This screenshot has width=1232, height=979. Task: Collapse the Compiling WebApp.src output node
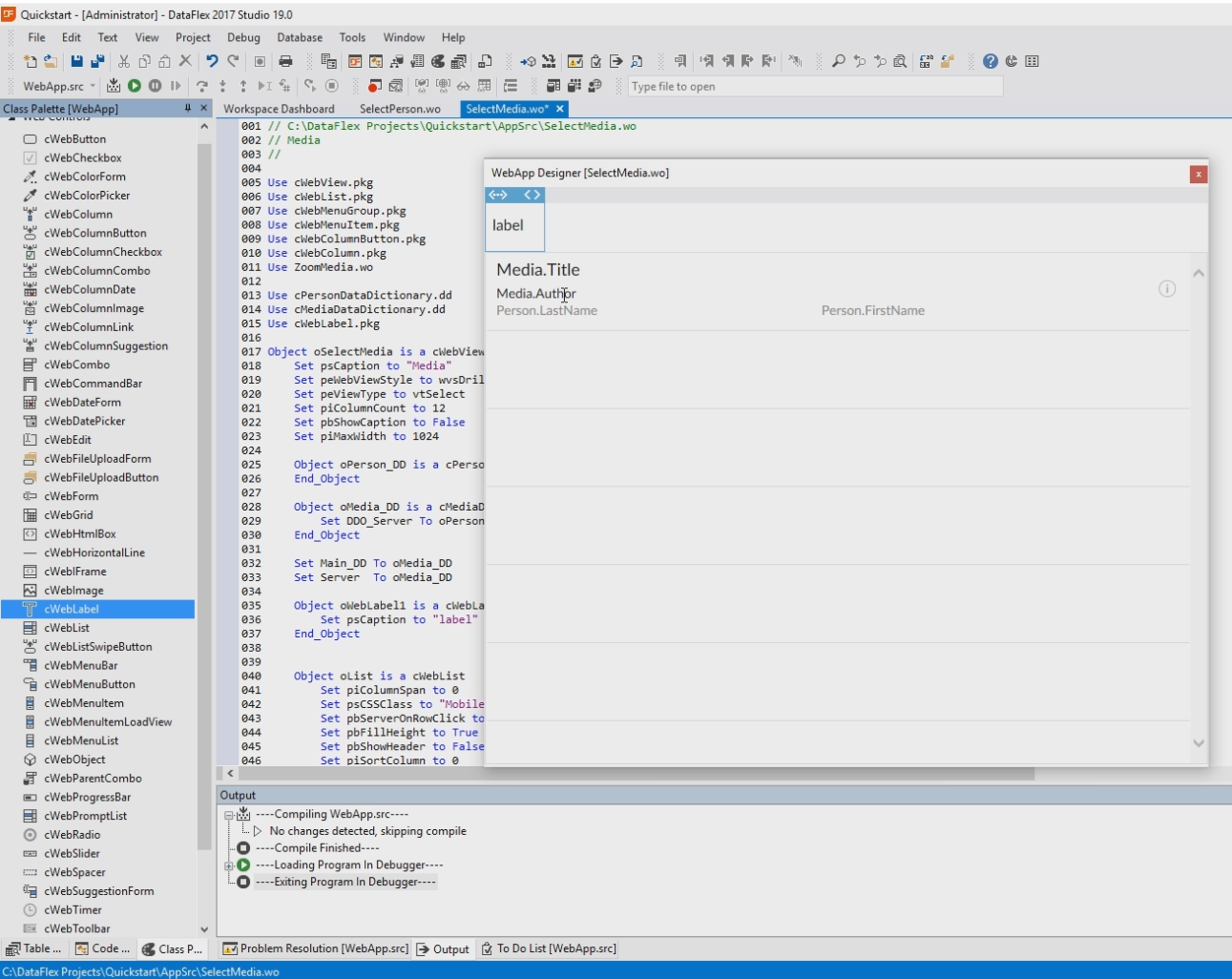tap(229, 815)
